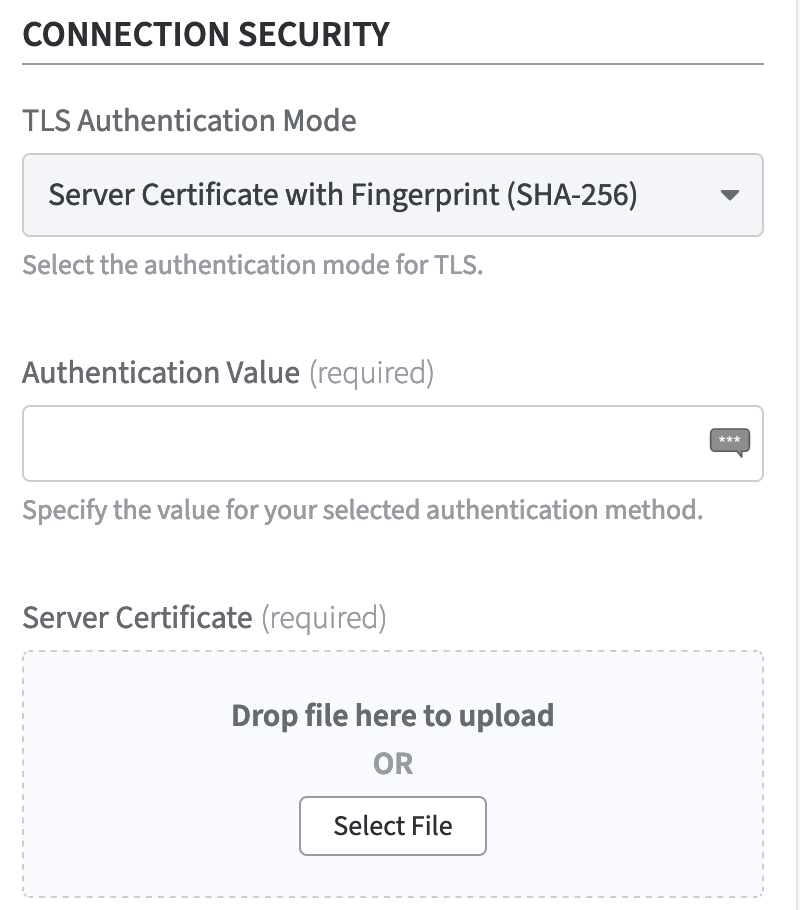Viewport: 800px width, 910px height.
Task: Click the TLS Authentication Mode label
Action: 189,121
